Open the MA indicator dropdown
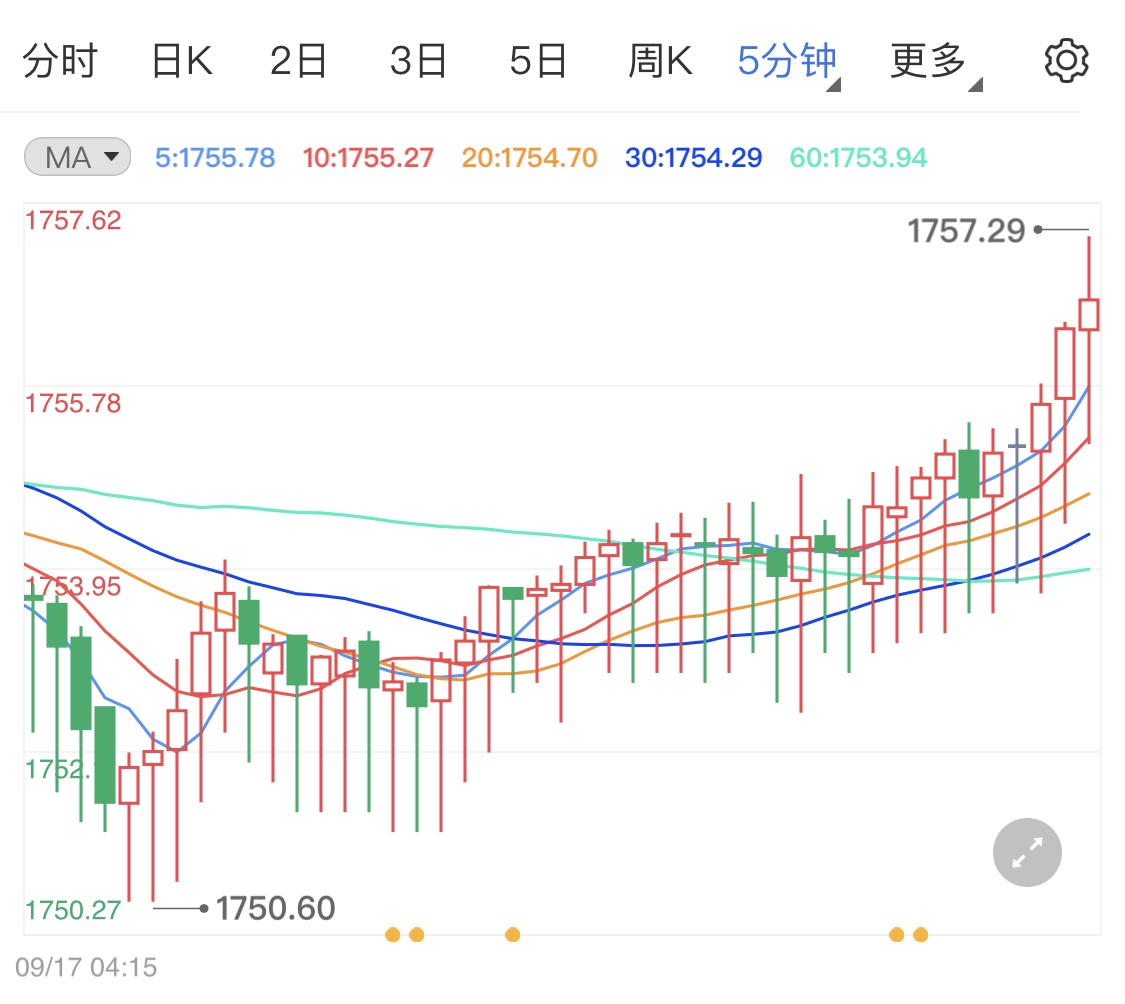This screenshot has width=1125, height=1004. (77, 157)
